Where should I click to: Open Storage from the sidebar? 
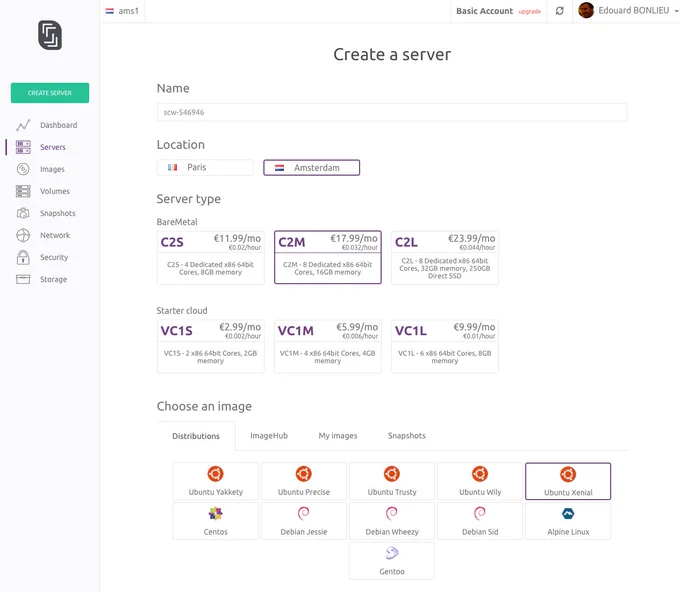point(53,279)
